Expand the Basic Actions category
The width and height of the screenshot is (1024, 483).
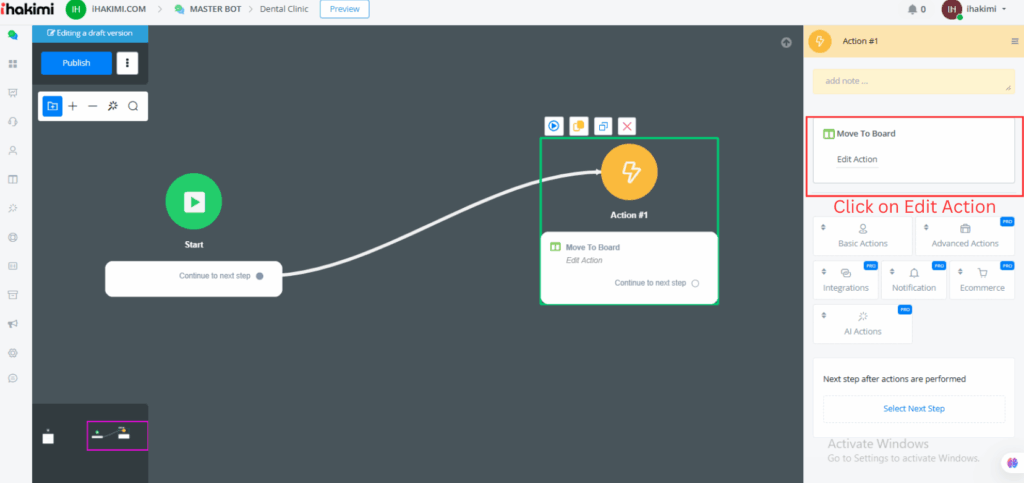coord(862,236)
